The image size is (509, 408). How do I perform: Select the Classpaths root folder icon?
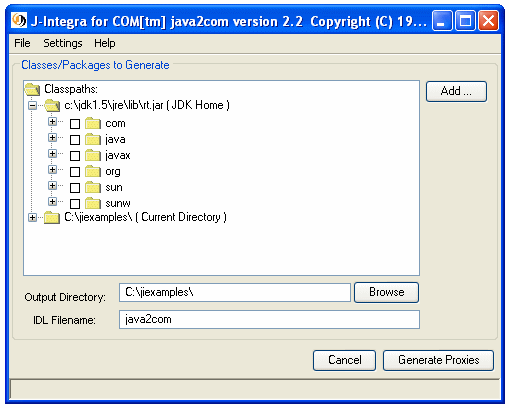click(x=32, y=89)
